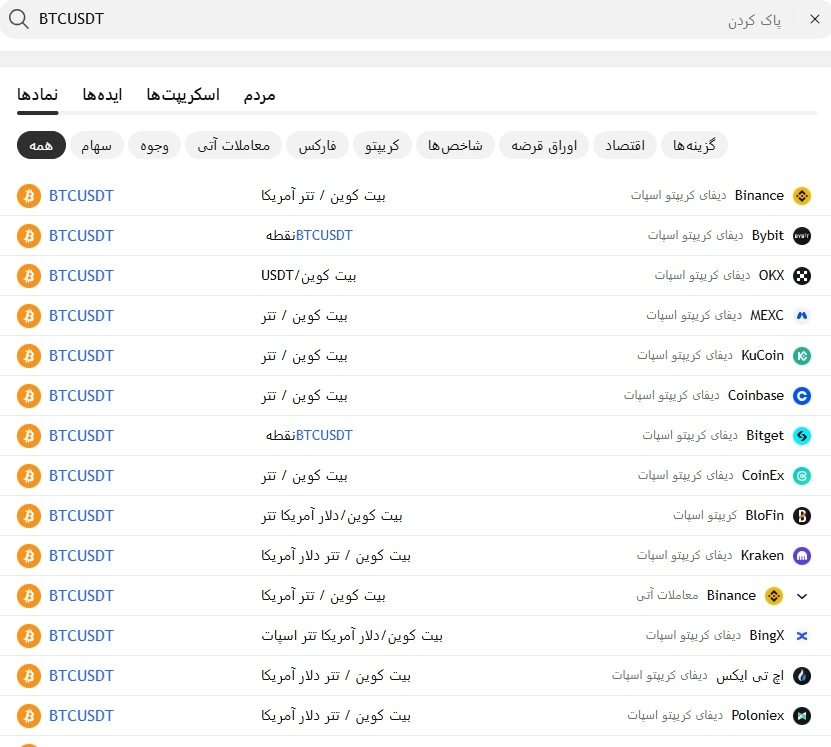Click the search magnifier icon
Image resolution: width=831 pixels, height=747 pixels.
[x=19, y=19]
